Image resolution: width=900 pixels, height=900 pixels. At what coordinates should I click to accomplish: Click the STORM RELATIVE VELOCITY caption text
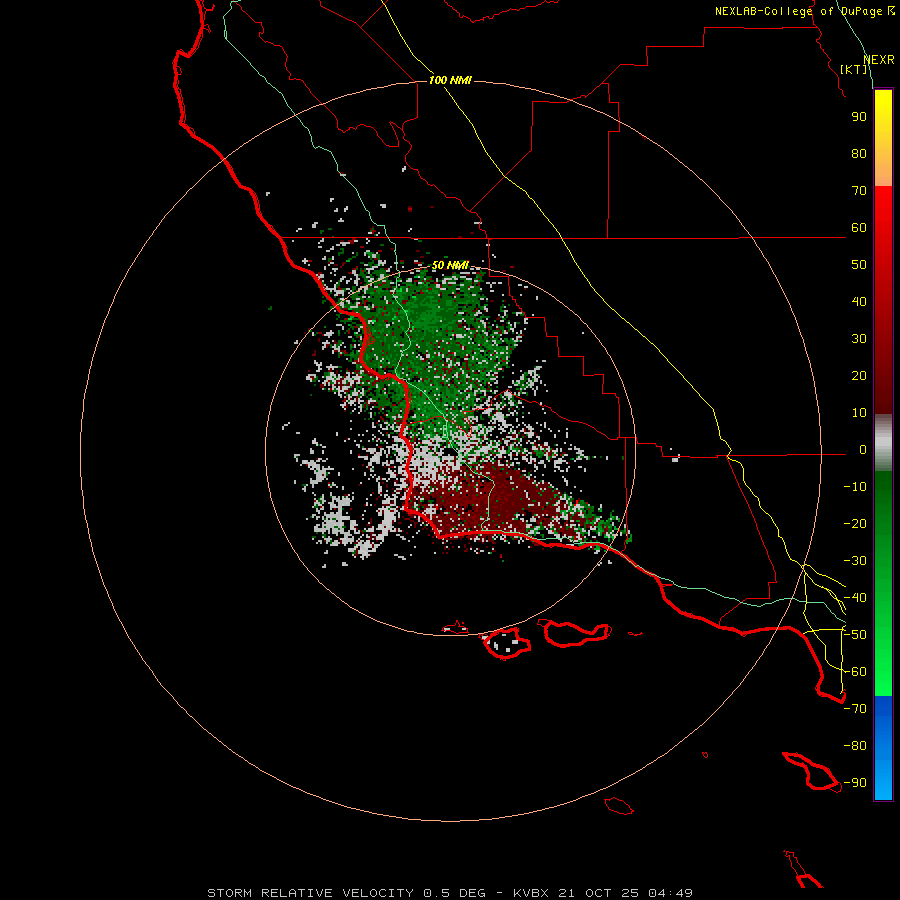click(x=310, y=893)
